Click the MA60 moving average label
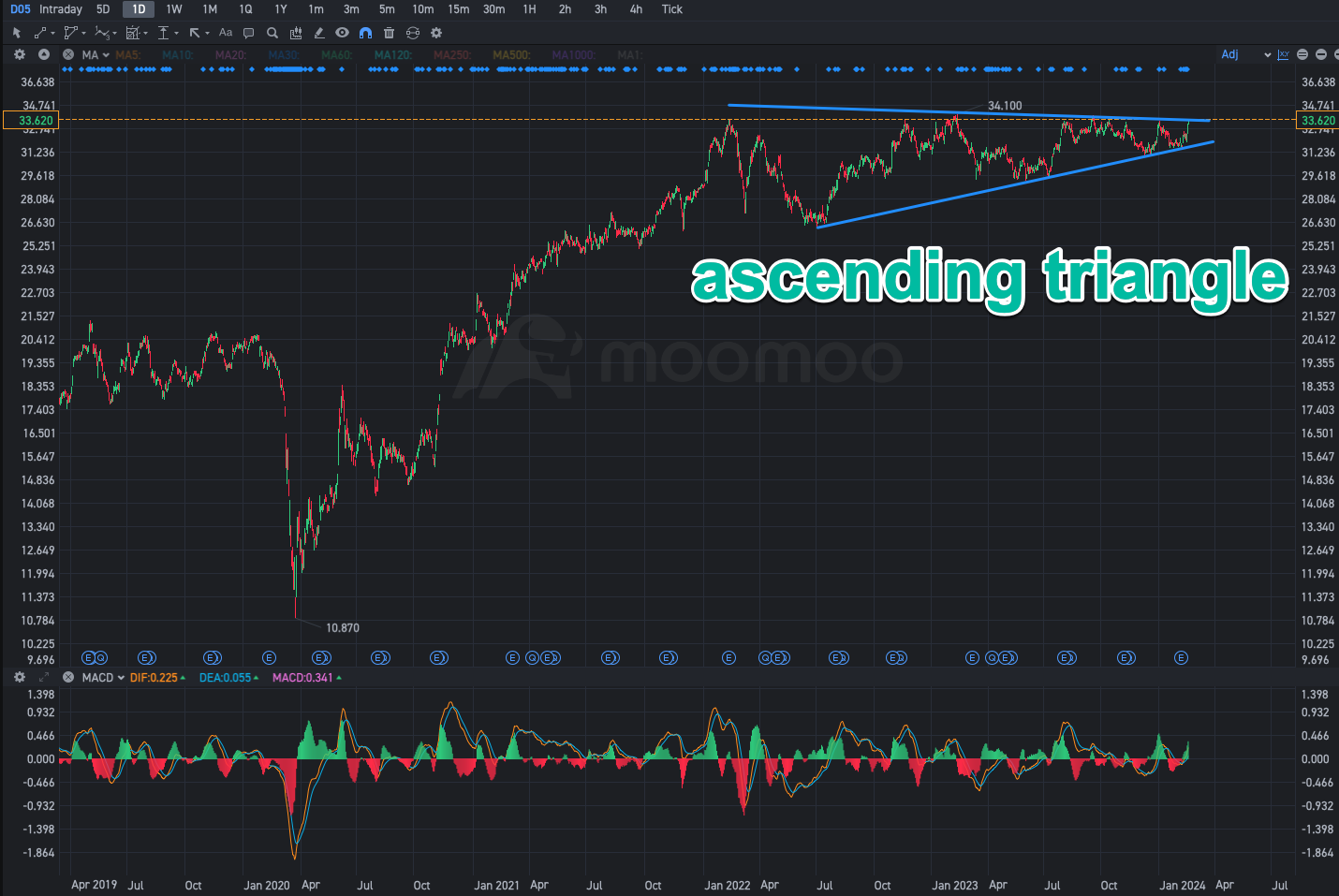Screen dimensions: 1339x896 [x=336, y=55]
